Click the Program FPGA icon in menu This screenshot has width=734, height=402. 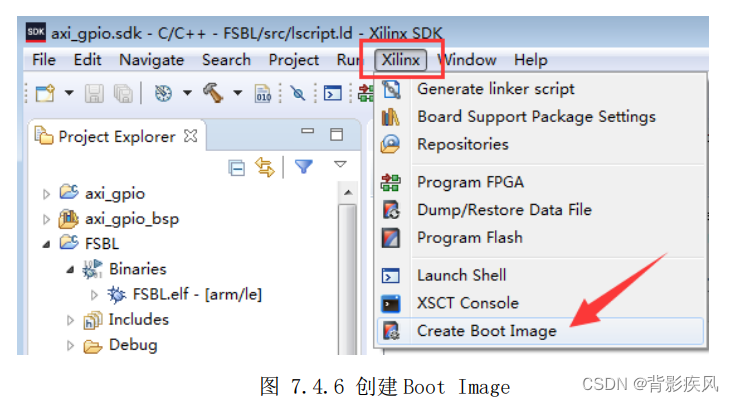point(390,182)
